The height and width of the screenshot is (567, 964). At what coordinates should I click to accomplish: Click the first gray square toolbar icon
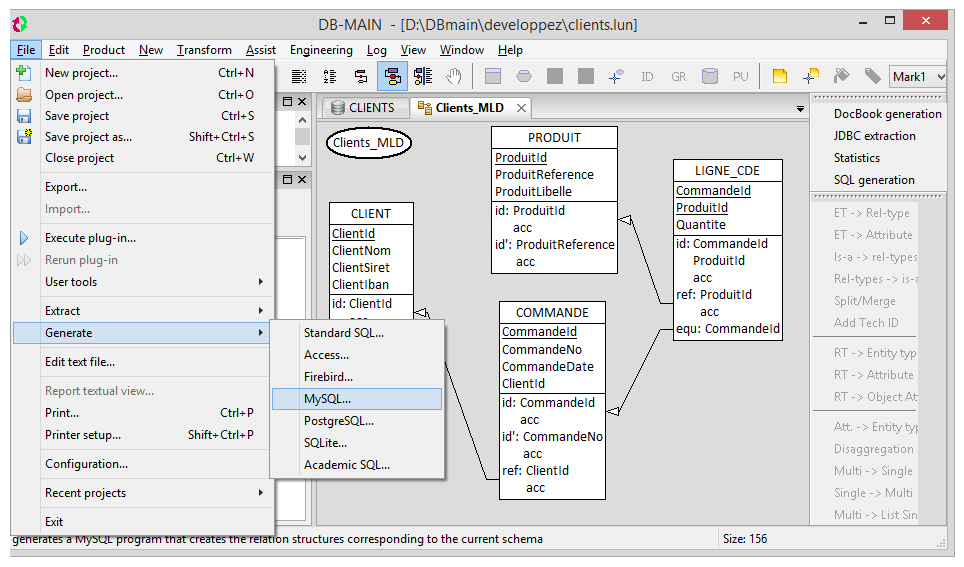(555, 76)
